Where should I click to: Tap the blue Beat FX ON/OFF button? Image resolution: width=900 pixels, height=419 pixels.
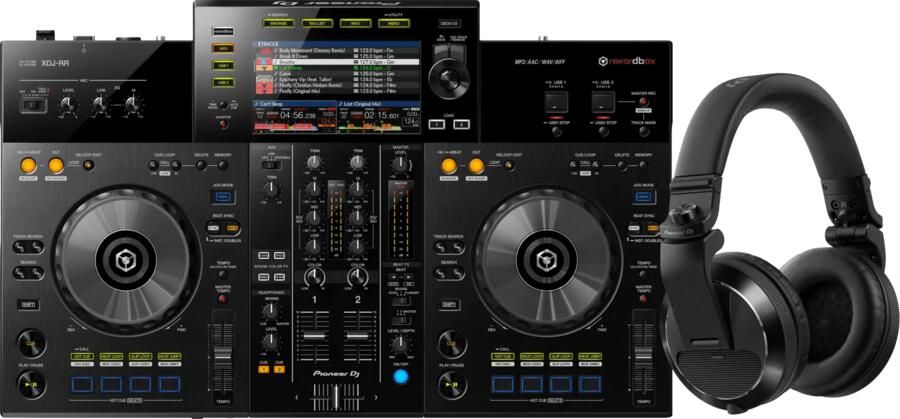point(401,377)
